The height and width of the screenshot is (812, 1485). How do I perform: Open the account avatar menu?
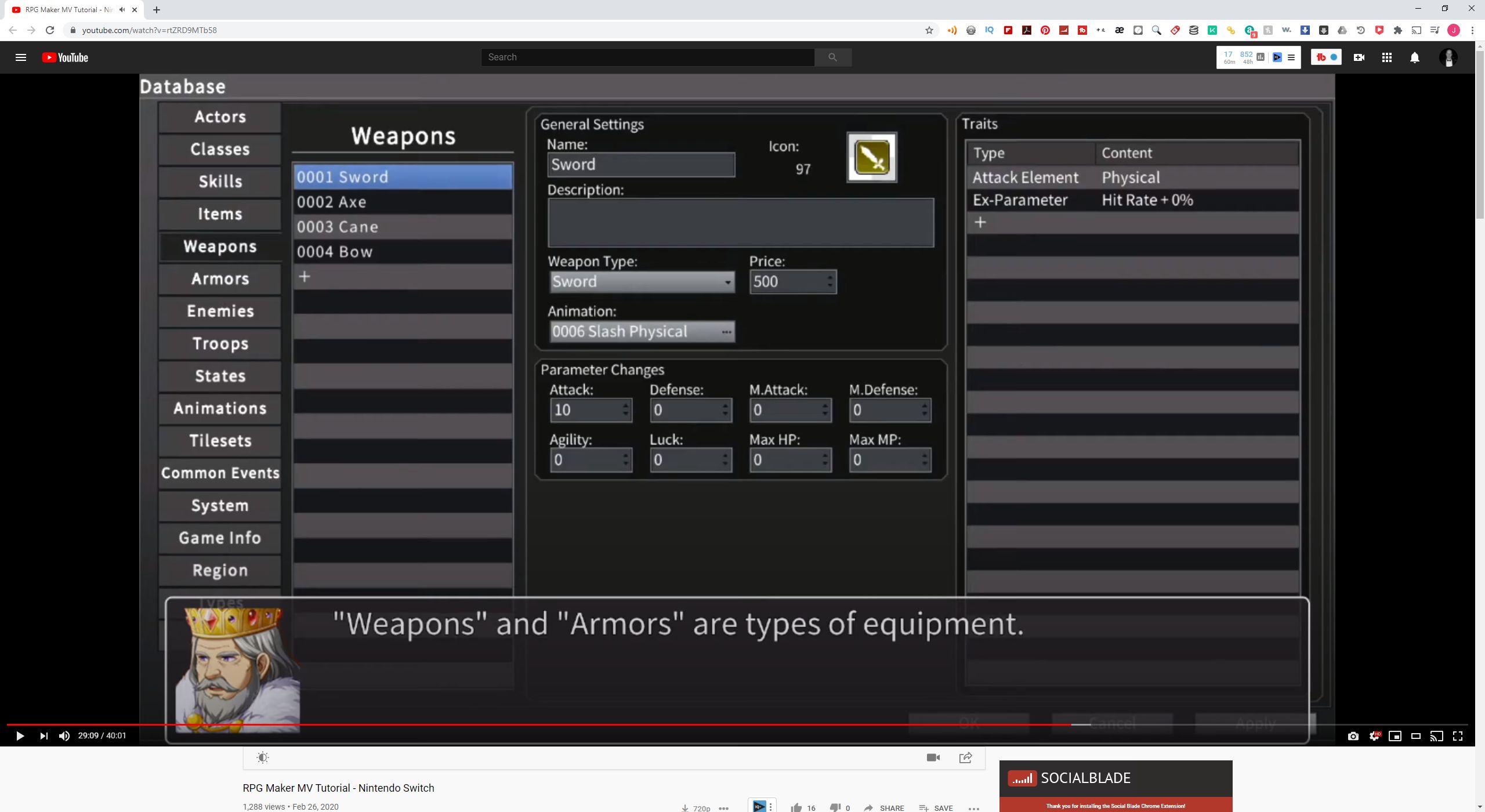tap(1448, 57)
